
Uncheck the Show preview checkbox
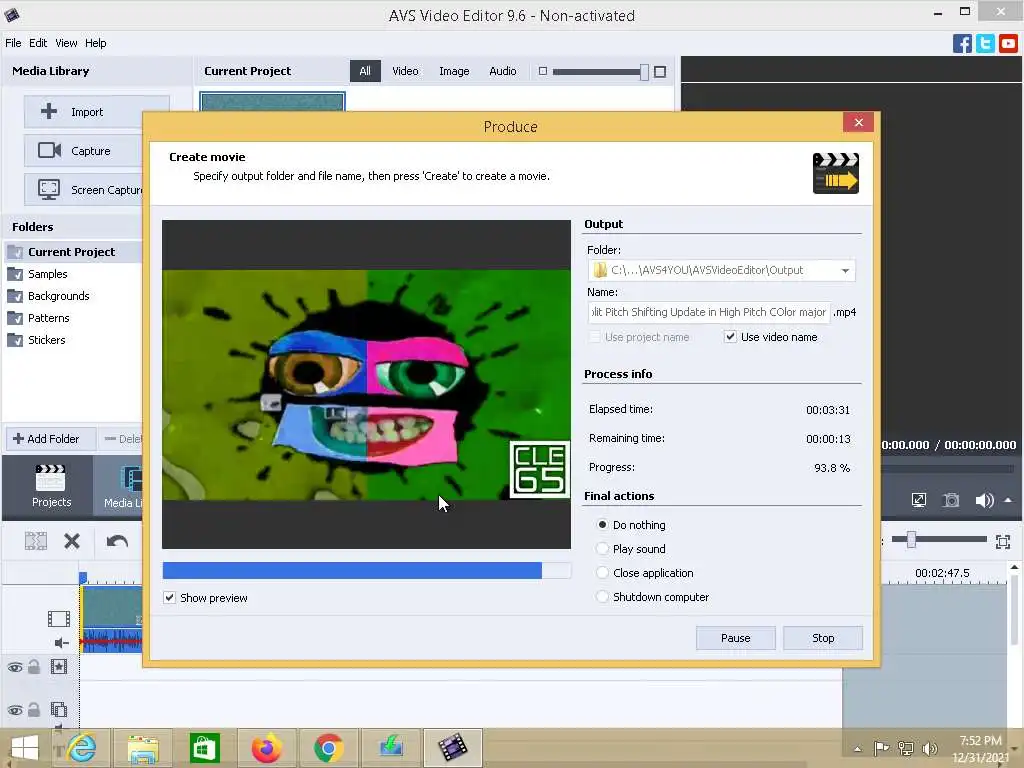[170, 598]
